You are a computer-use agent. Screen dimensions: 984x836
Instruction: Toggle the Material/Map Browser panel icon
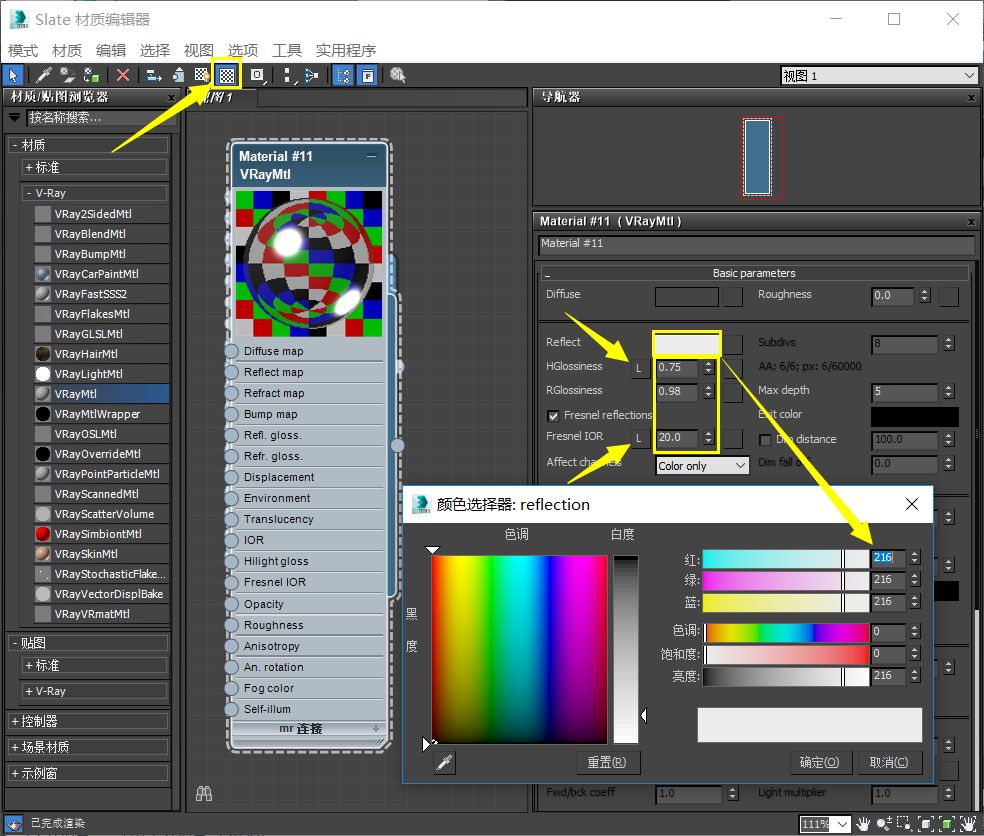(x=343, y=76)
